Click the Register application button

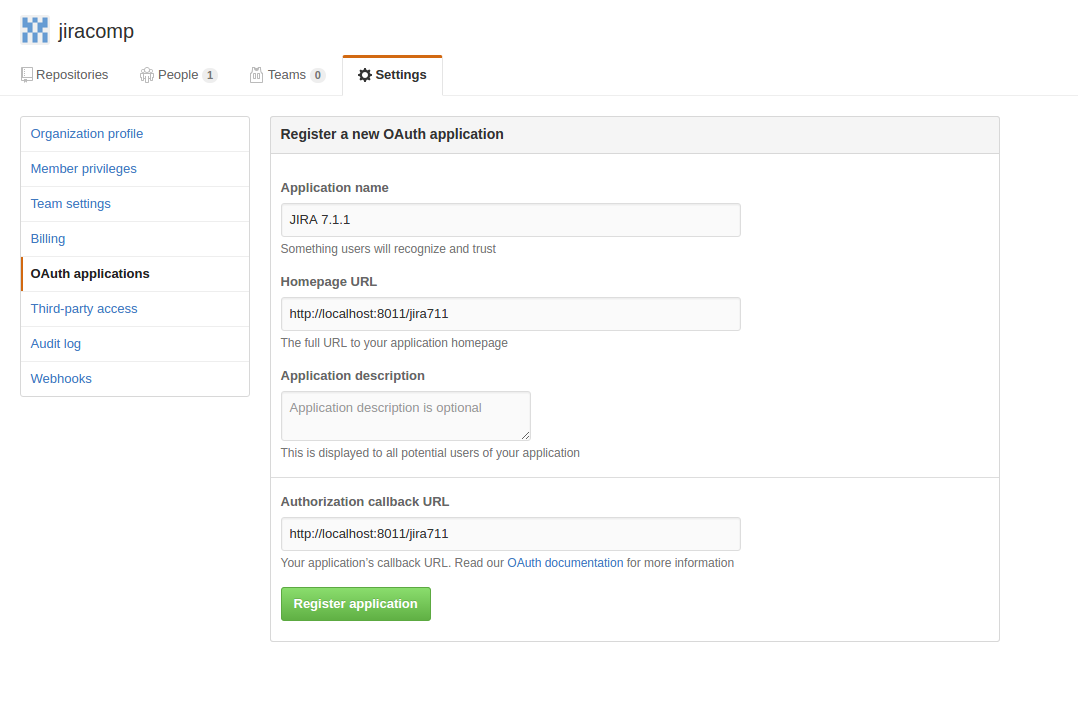point(355,604)
